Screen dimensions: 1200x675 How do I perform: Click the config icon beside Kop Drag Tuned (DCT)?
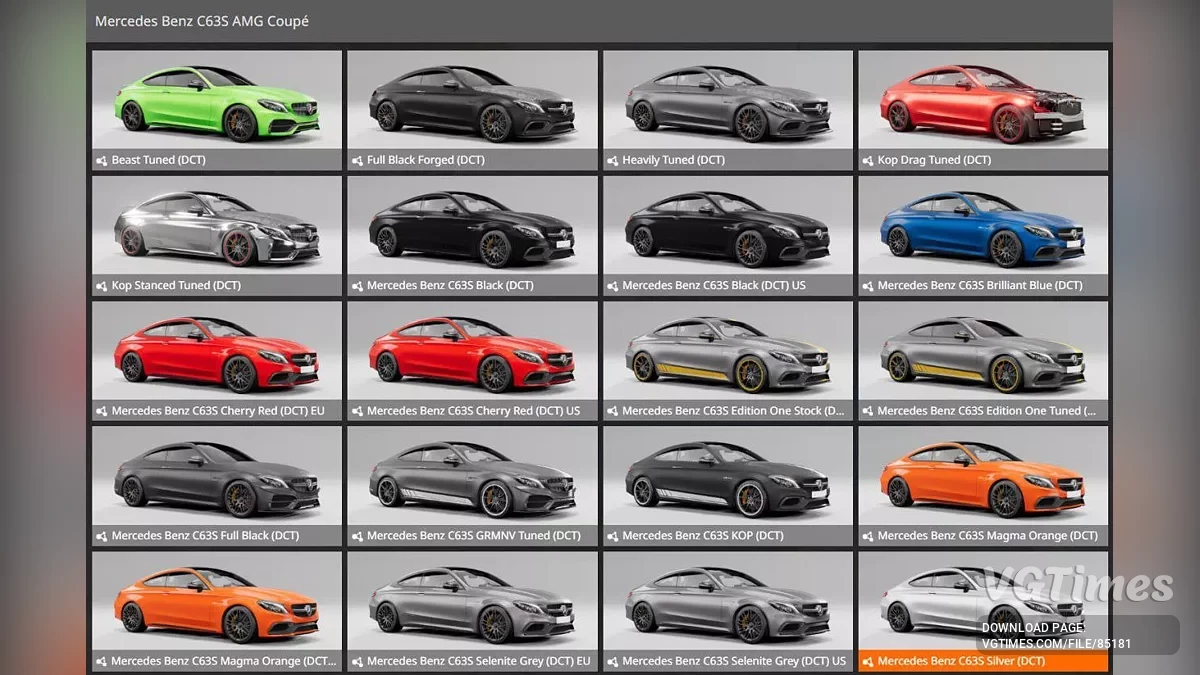click(x=868, y=160)
